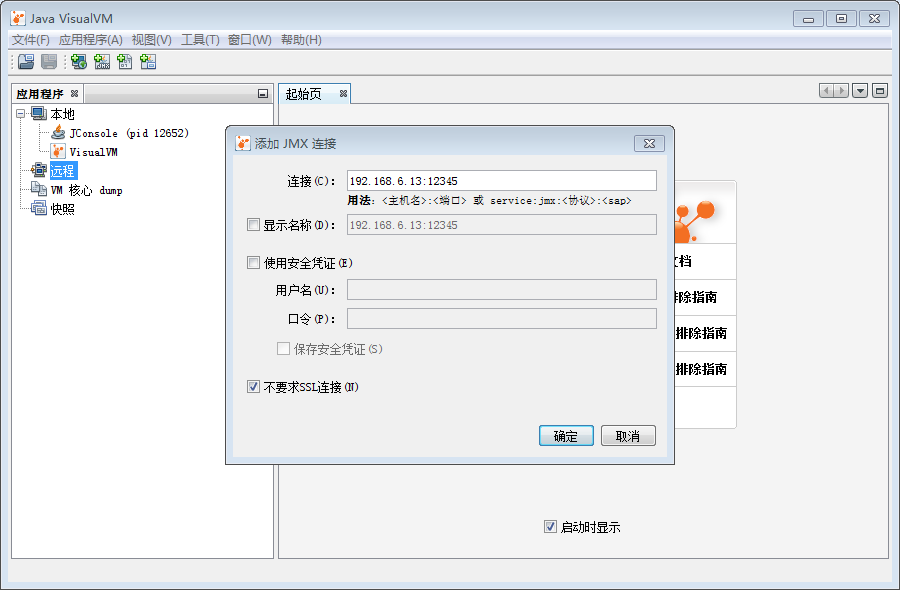
Task: Click the Add Snapshot toolbar icon
Action: click(x=148, y=62)
